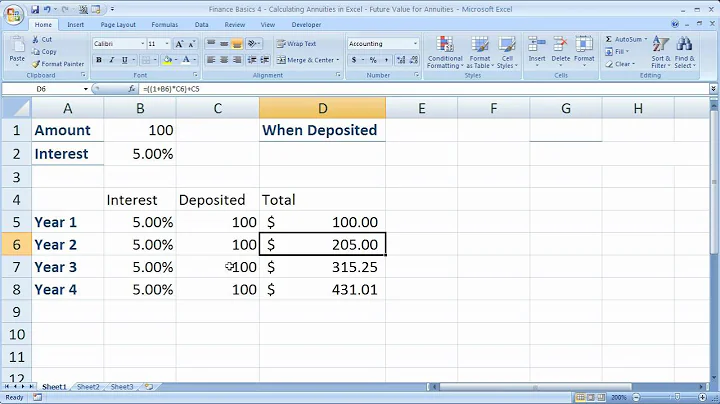Open Cell Styles gallery
Screen dimensions: 720x404
point(507,52)
